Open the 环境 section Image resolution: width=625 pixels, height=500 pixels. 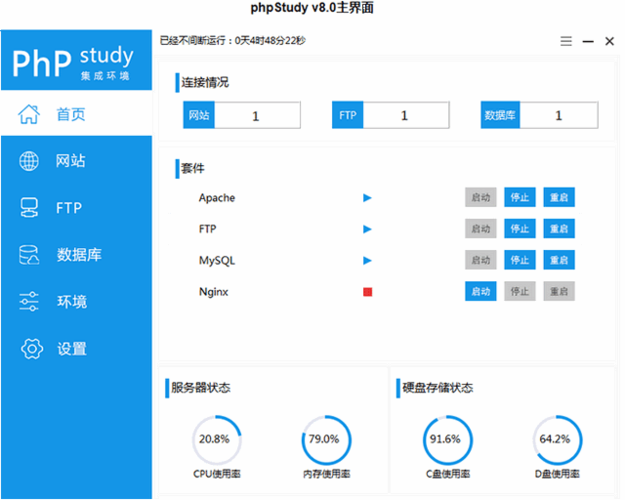(x=77, y=302)
